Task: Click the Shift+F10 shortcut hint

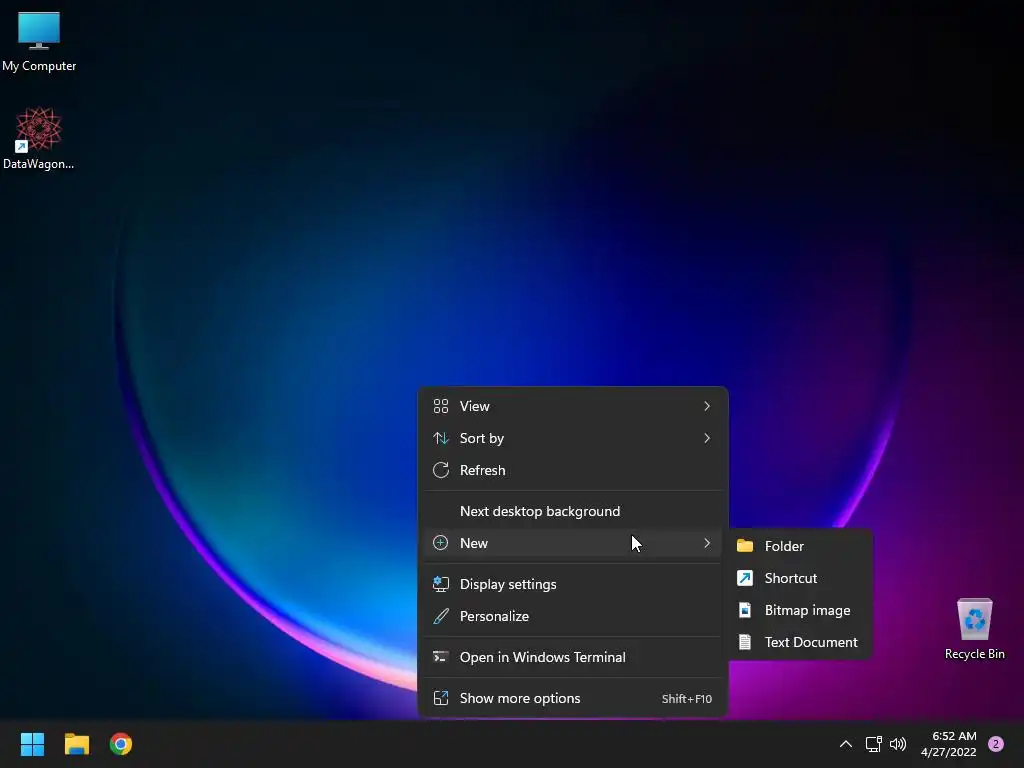Action: (x=686, y=699)
